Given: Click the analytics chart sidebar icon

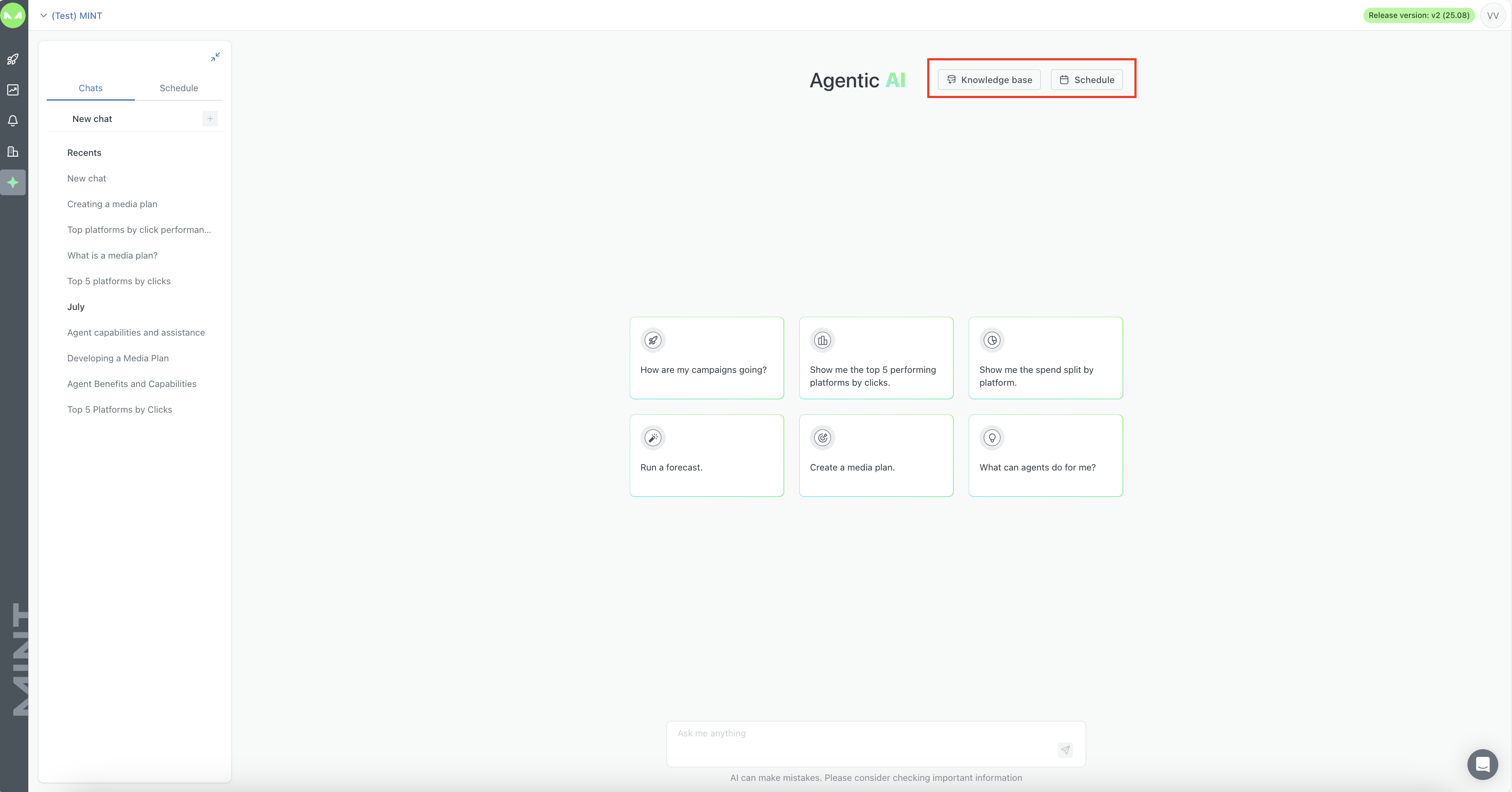Looking at the screenshot, I should (13, 90).
